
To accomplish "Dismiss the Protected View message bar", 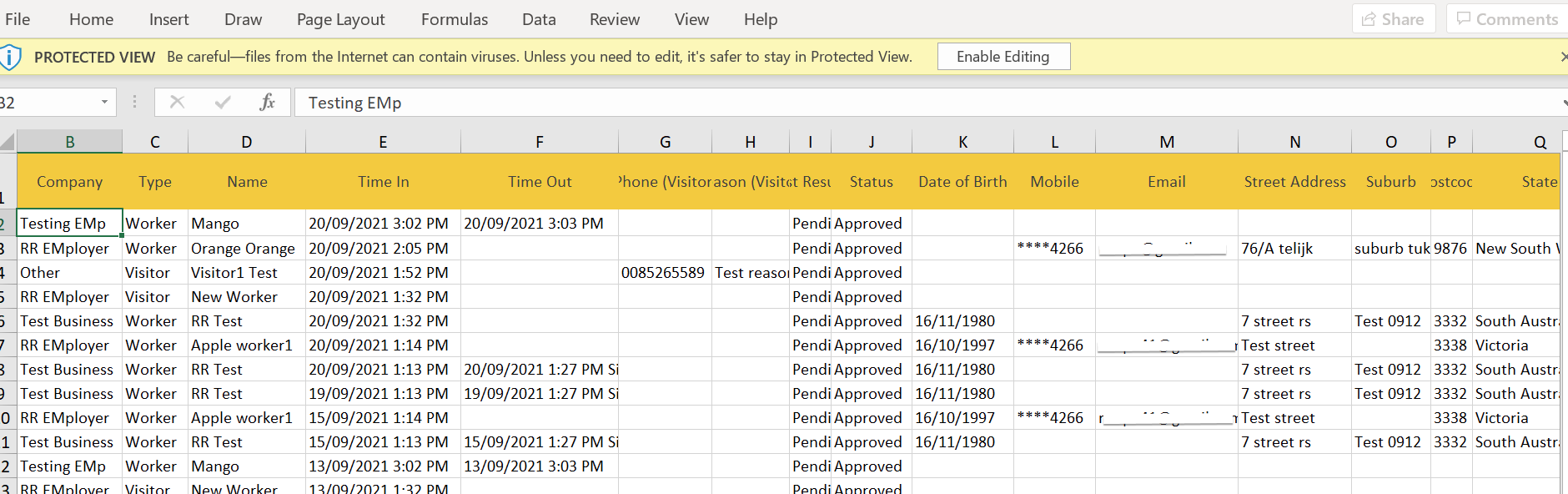I will [1563, 57].
